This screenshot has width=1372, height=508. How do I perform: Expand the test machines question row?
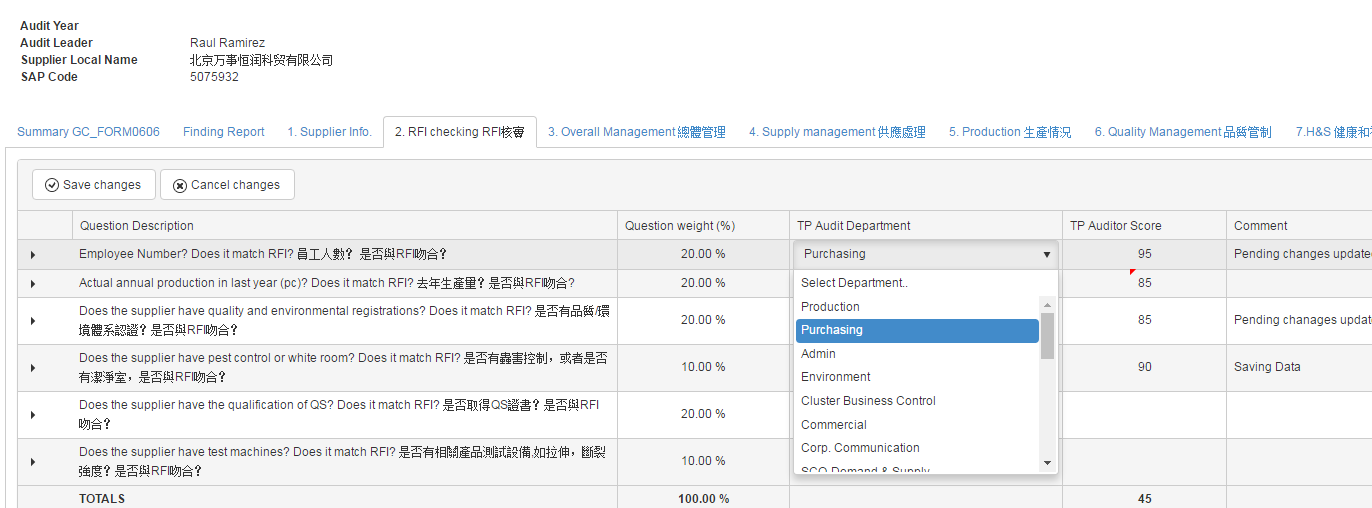pyautogui.click(x=33, y=462)
